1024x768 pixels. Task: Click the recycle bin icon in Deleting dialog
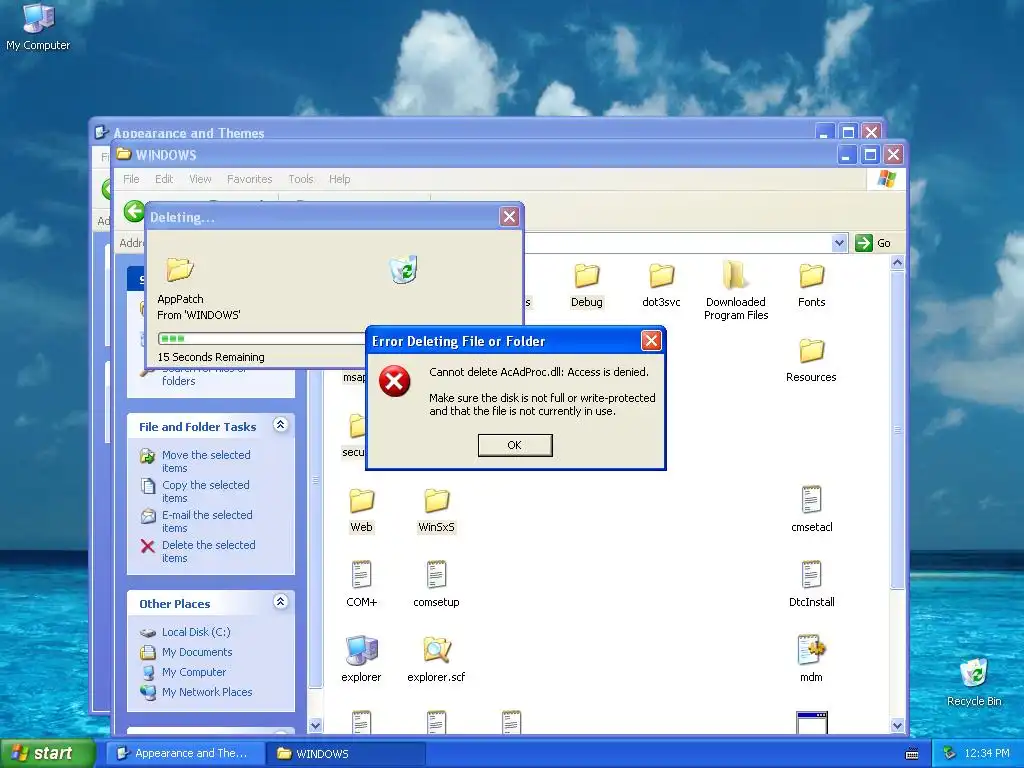(x=404, y=269)
